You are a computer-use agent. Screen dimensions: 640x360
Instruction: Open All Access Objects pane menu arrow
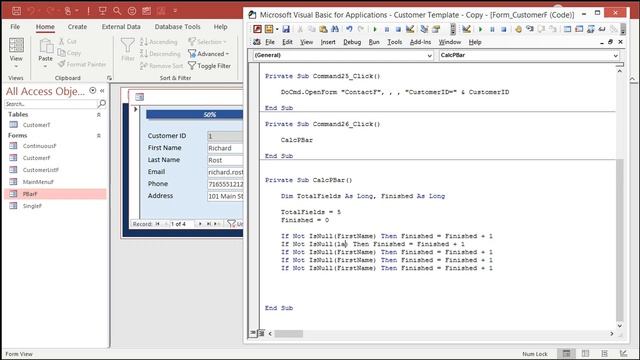coord(93,91)
